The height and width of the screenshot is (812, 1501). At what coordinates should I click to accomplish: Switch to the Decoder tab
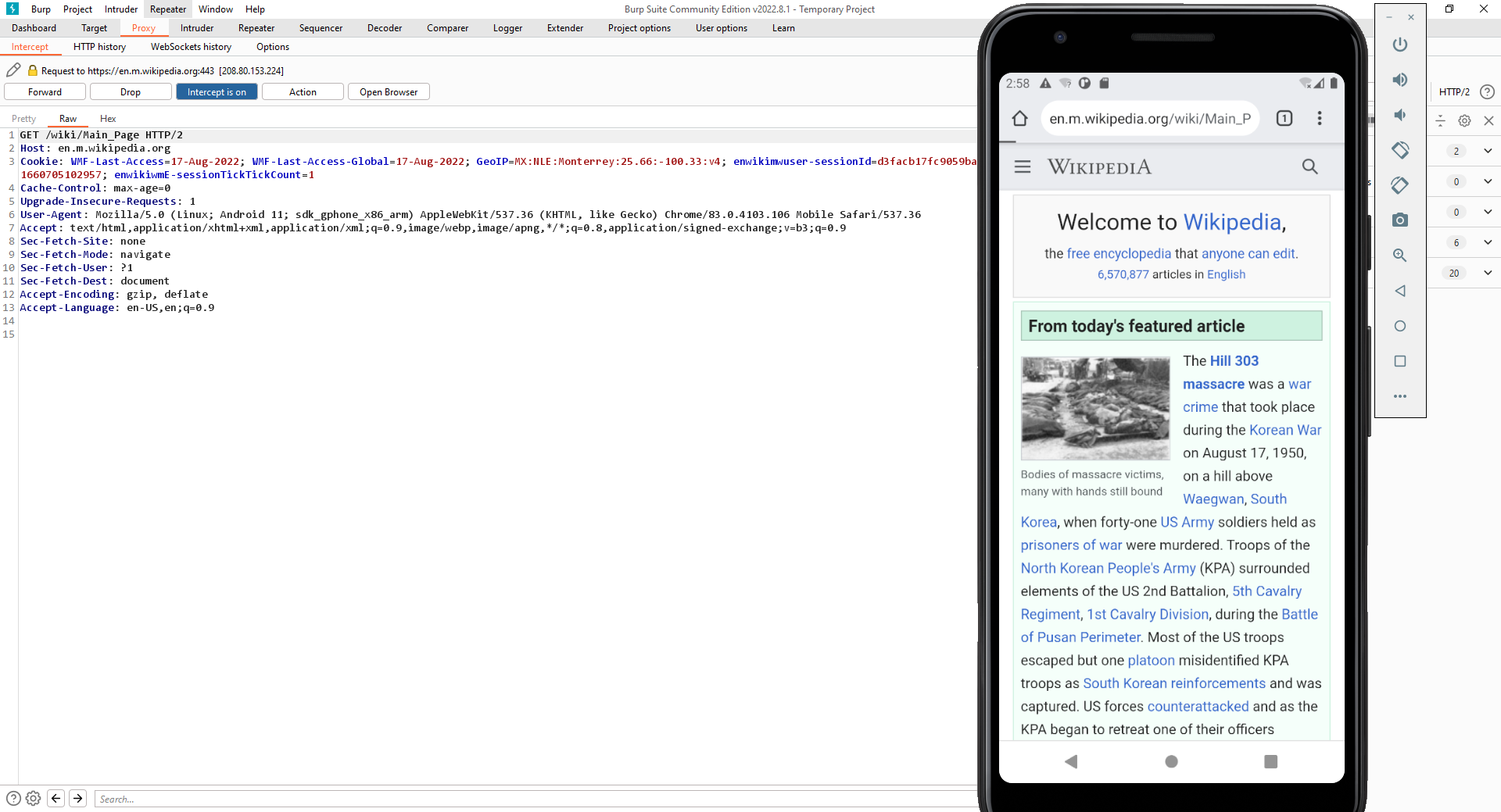point(385,28)
